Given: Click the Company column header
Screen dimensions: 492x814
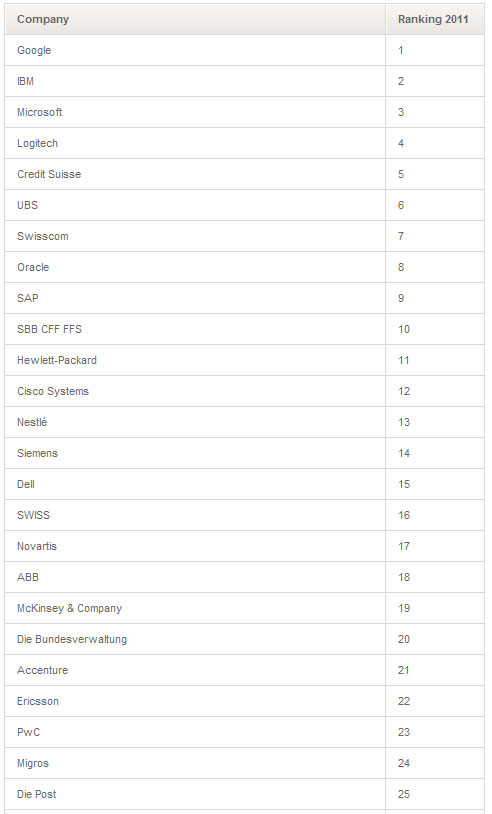Looking at the screenshot, I should click(x=195, y=19).
